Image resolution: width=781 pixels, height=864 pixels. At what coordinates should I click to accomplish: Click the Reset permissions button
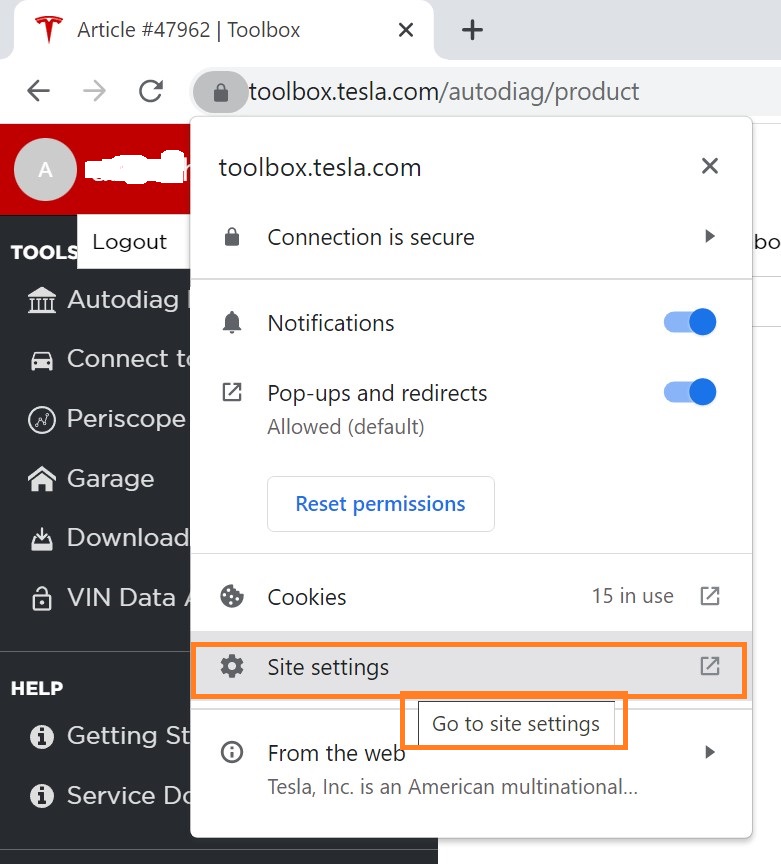click(x=380, y=504)
